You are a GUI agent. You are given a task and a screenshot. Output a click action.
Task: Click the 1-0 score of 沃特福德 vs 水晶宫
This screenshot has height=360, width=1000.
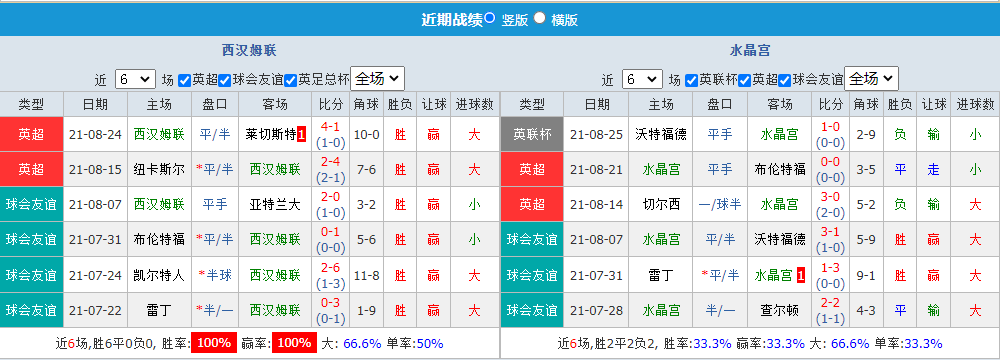[x=830, y=127]
